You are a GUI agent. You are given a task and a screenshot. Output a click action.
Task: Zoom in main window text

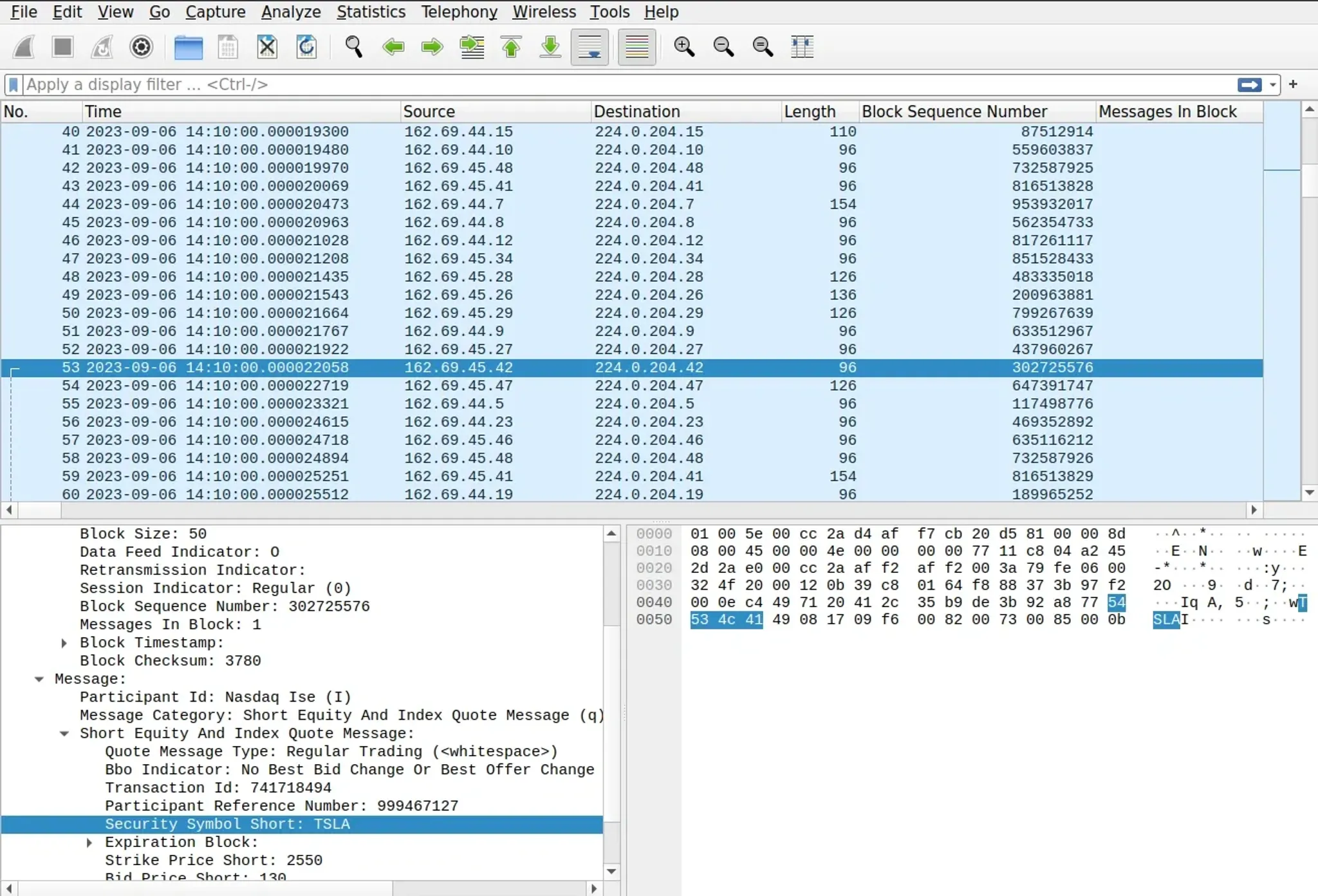(x=684, y=47)
